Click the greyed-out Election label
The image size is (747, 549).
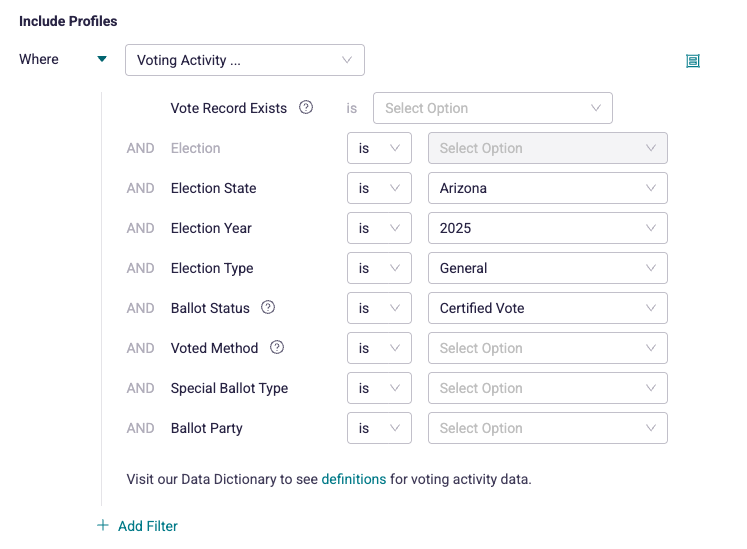195,148
